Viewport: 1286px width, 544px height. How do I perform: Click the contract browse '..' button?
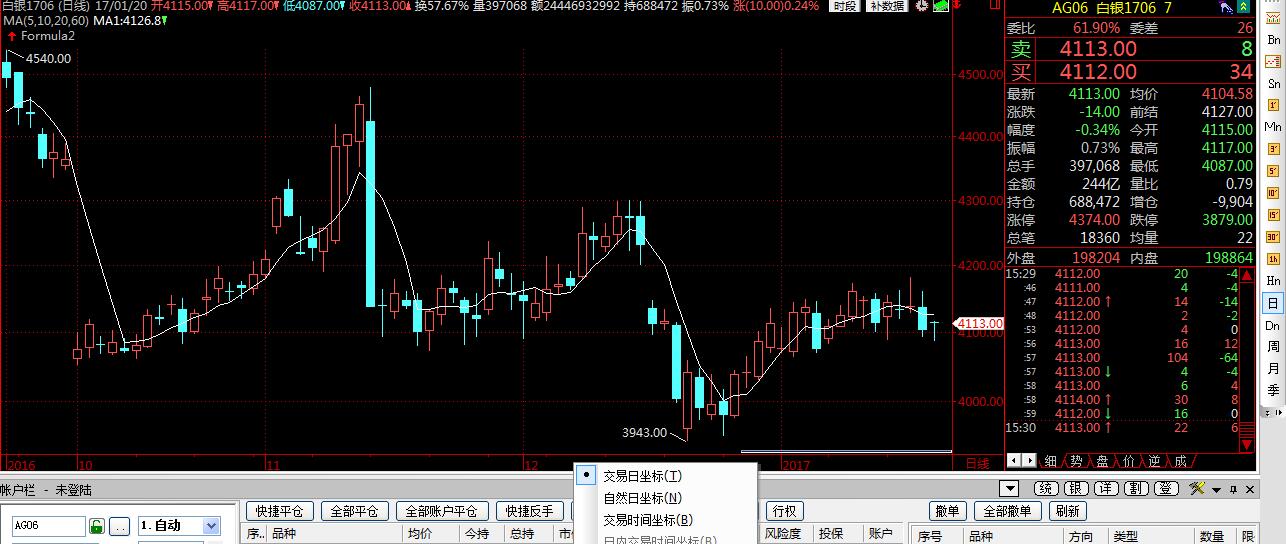[119, 526]
